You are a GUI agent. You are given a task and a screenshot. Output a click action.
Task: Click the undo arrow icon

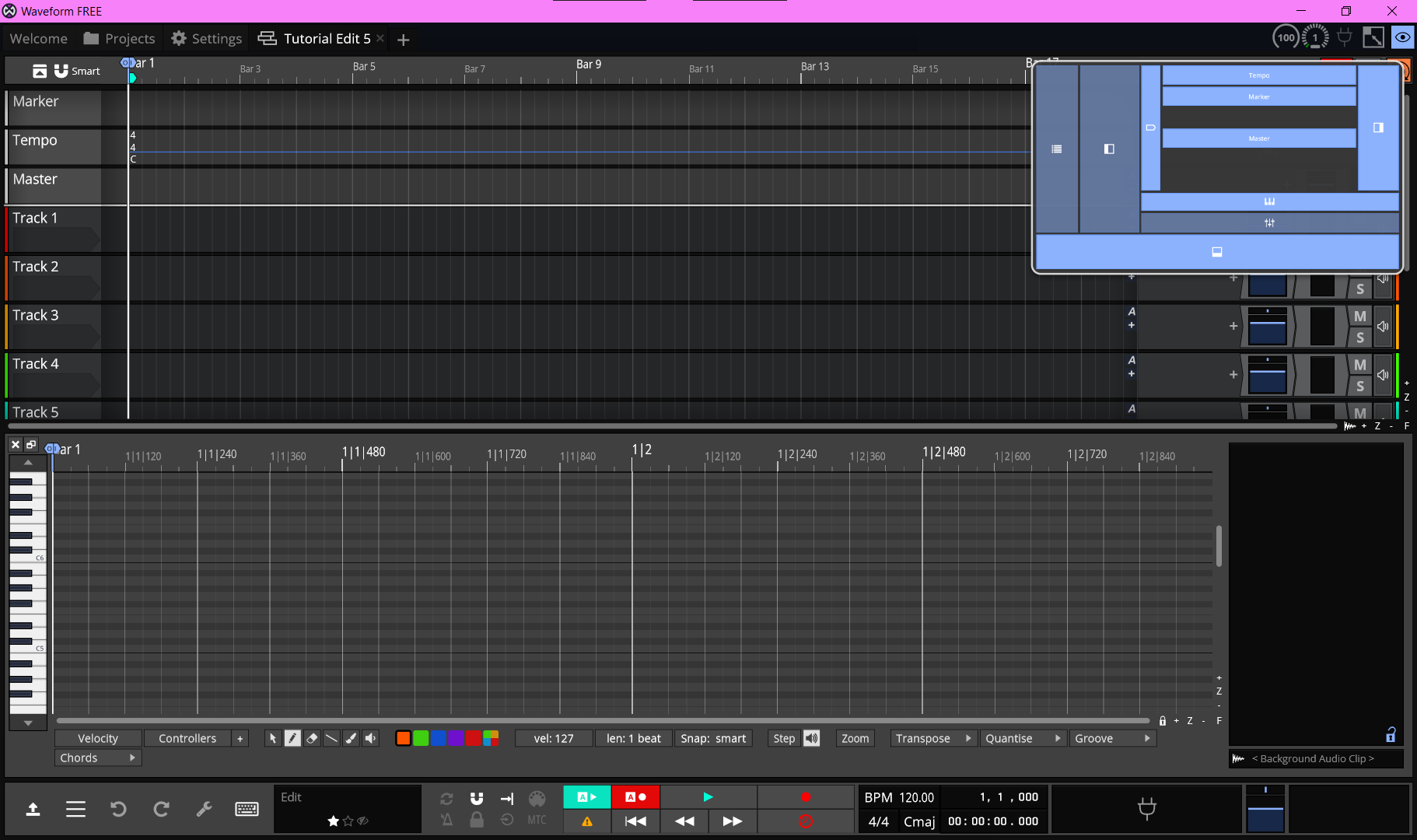point(118,809)
